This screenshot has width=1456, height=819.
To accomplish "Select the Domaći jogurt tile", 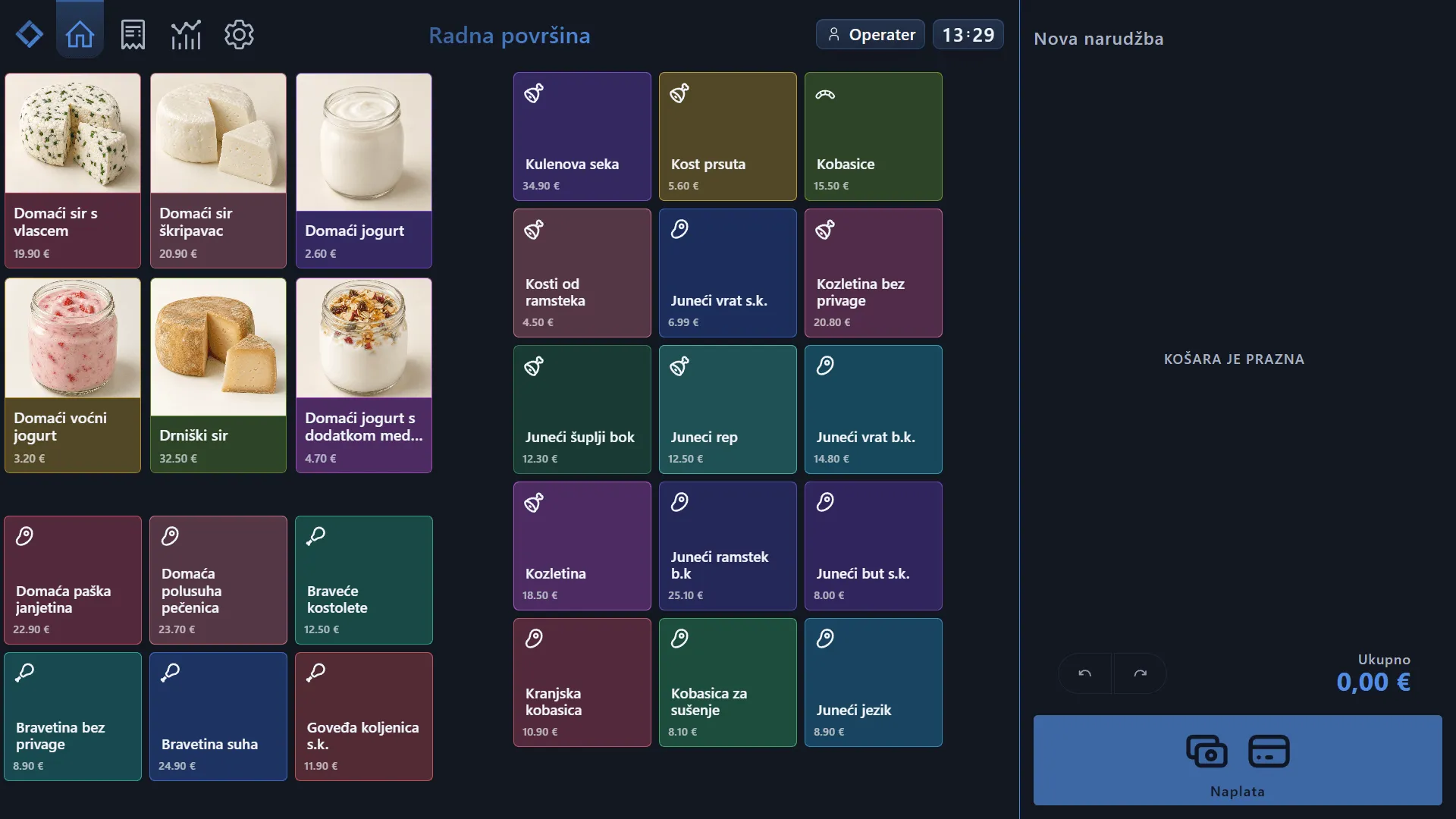I will (364, 171).
